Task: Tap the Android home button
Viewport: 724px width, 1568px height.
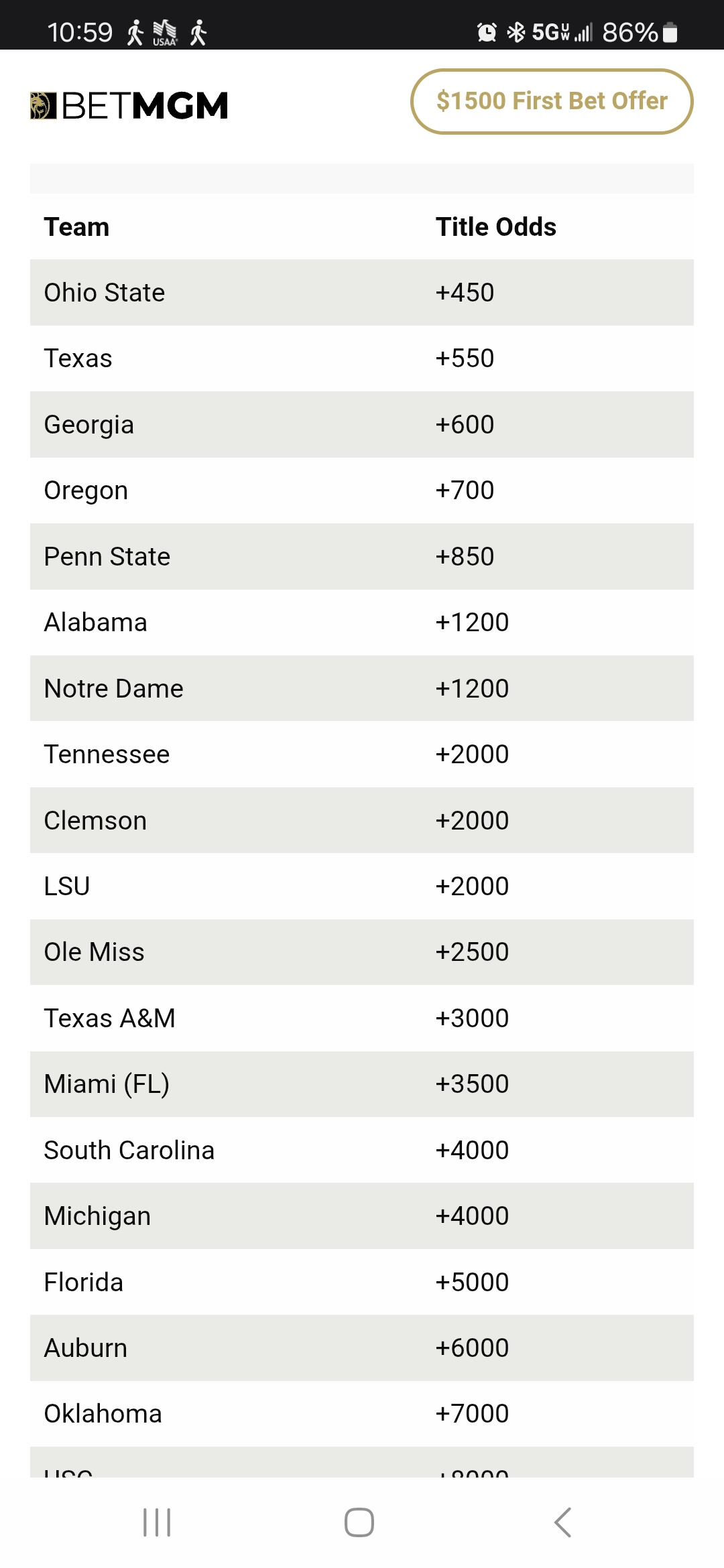Action: coord(359,1522)
